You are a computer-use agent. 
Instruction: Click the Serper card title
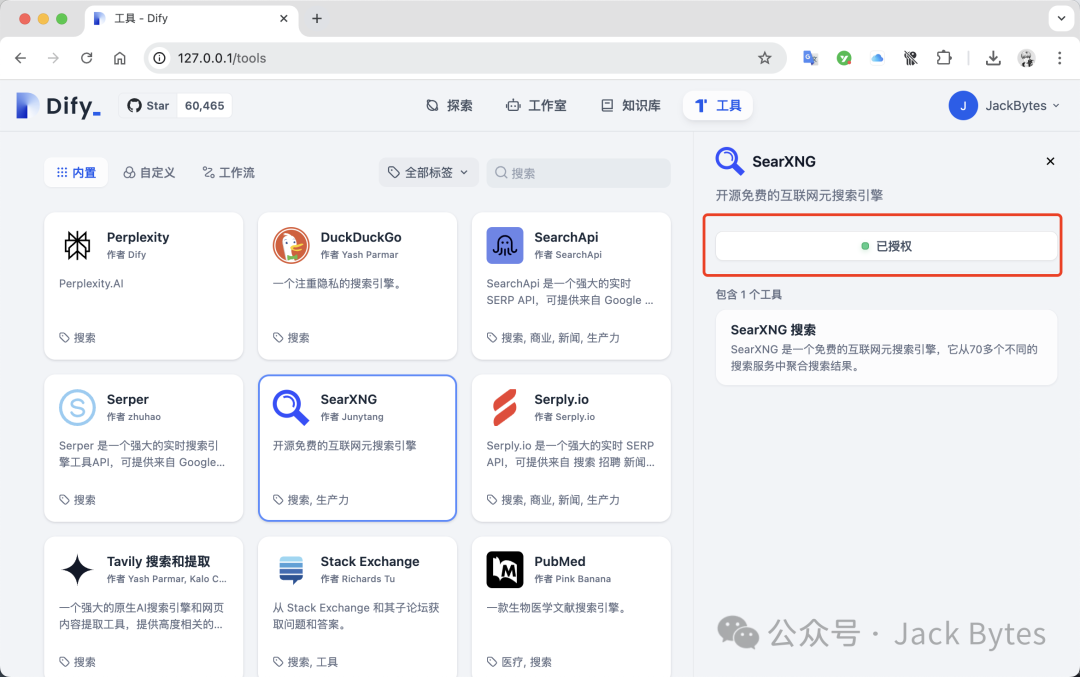[x=127, y=399]
